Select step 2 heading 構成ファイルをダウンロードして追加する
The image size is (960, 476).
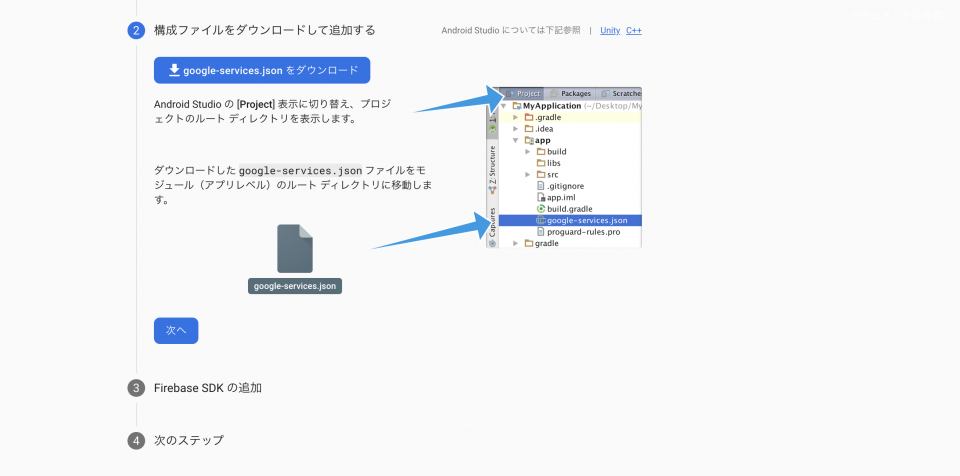264,30
